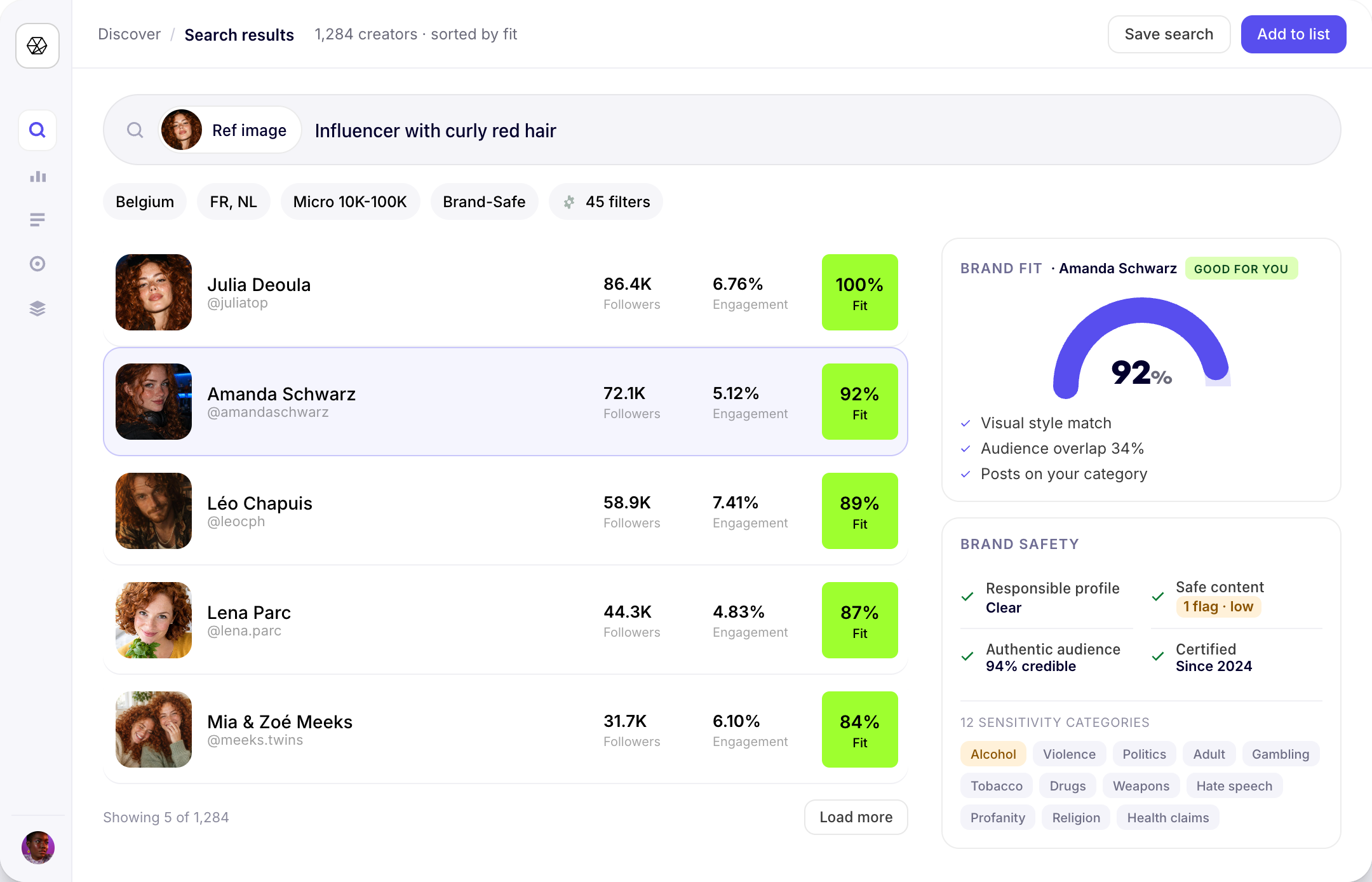Click the gear icon on 45 filters
The height and width of the screenshot is (882, 1372).
(569, 202)
